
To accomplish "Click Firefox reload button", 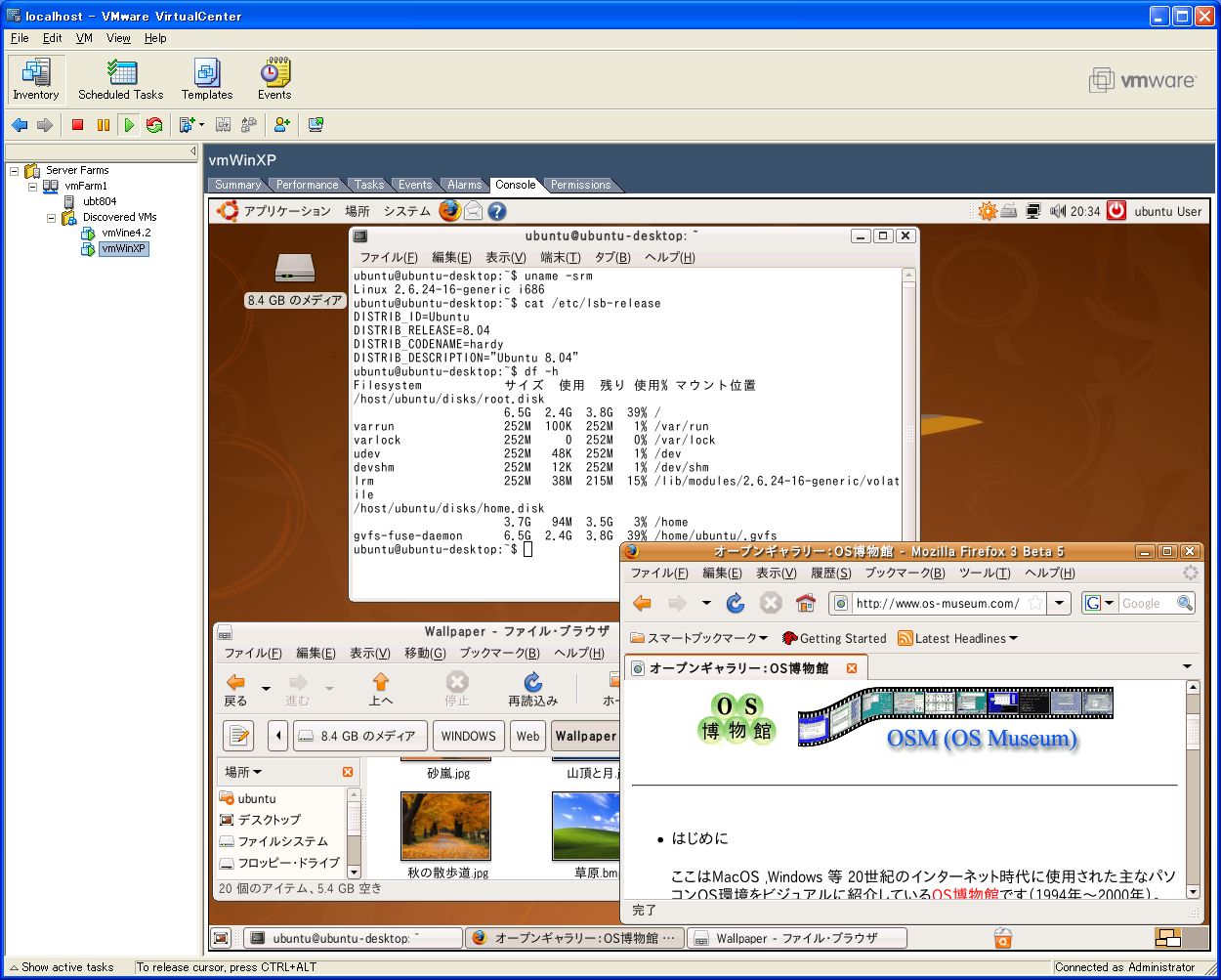I will 736,603.
